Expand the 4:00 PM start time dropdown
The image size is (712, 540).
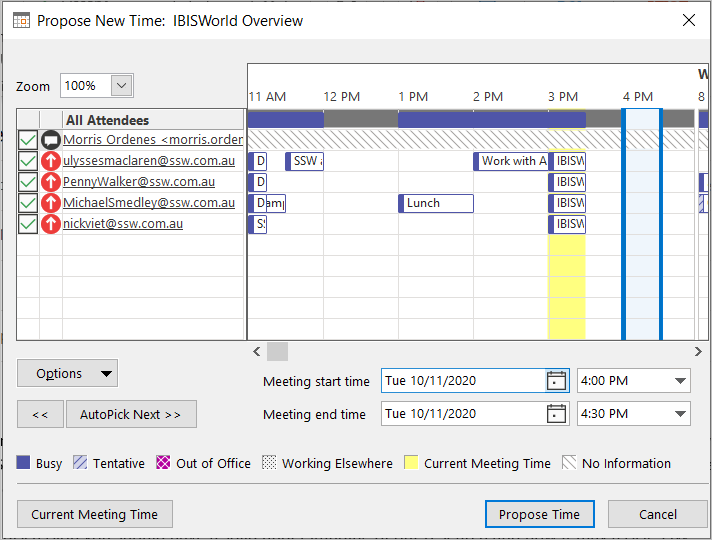(680, 381)
